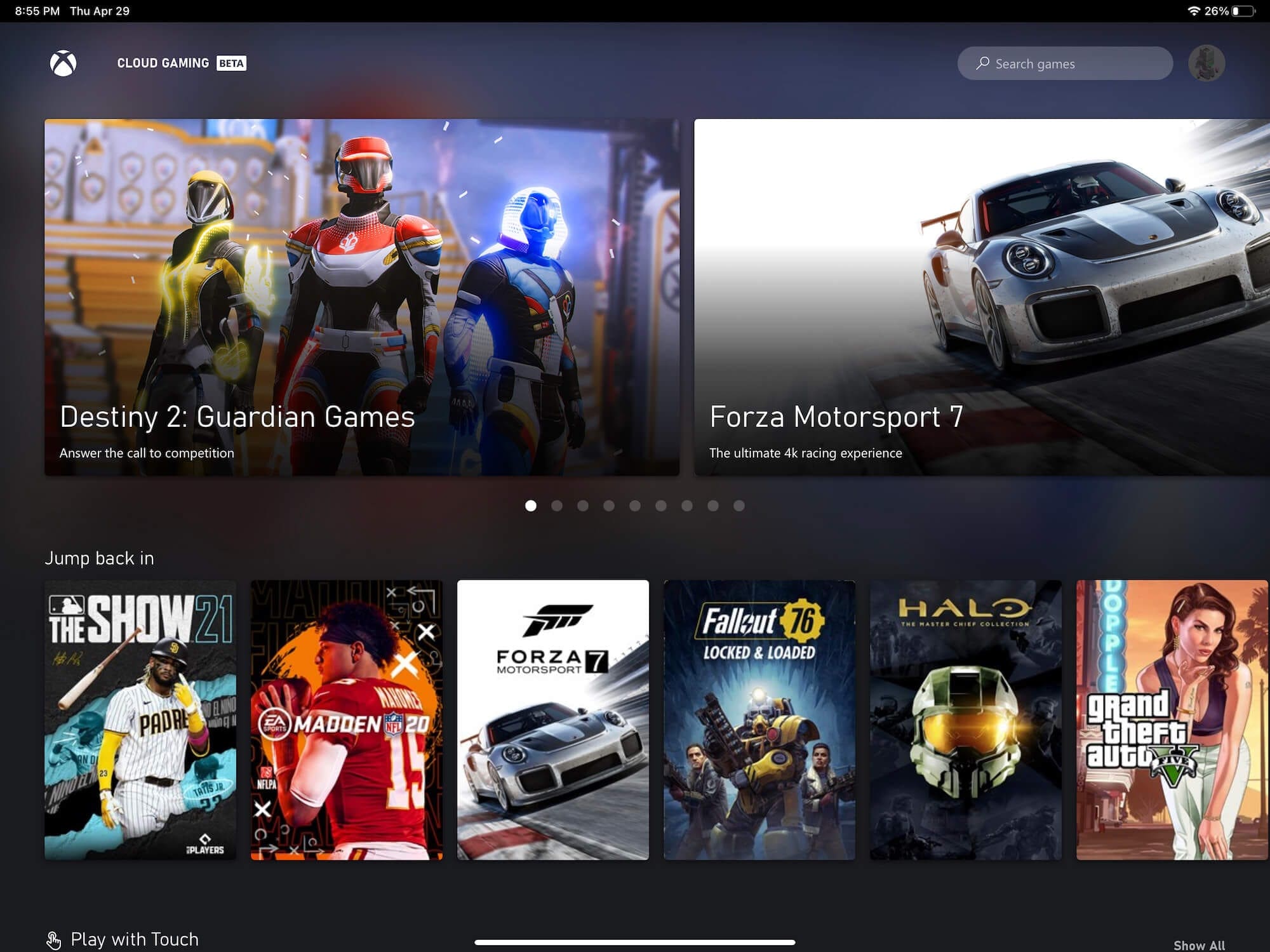Open the search games input field
Image resolution: width=1270 pixels, height=952 pixels.
tap(1064, 63)
